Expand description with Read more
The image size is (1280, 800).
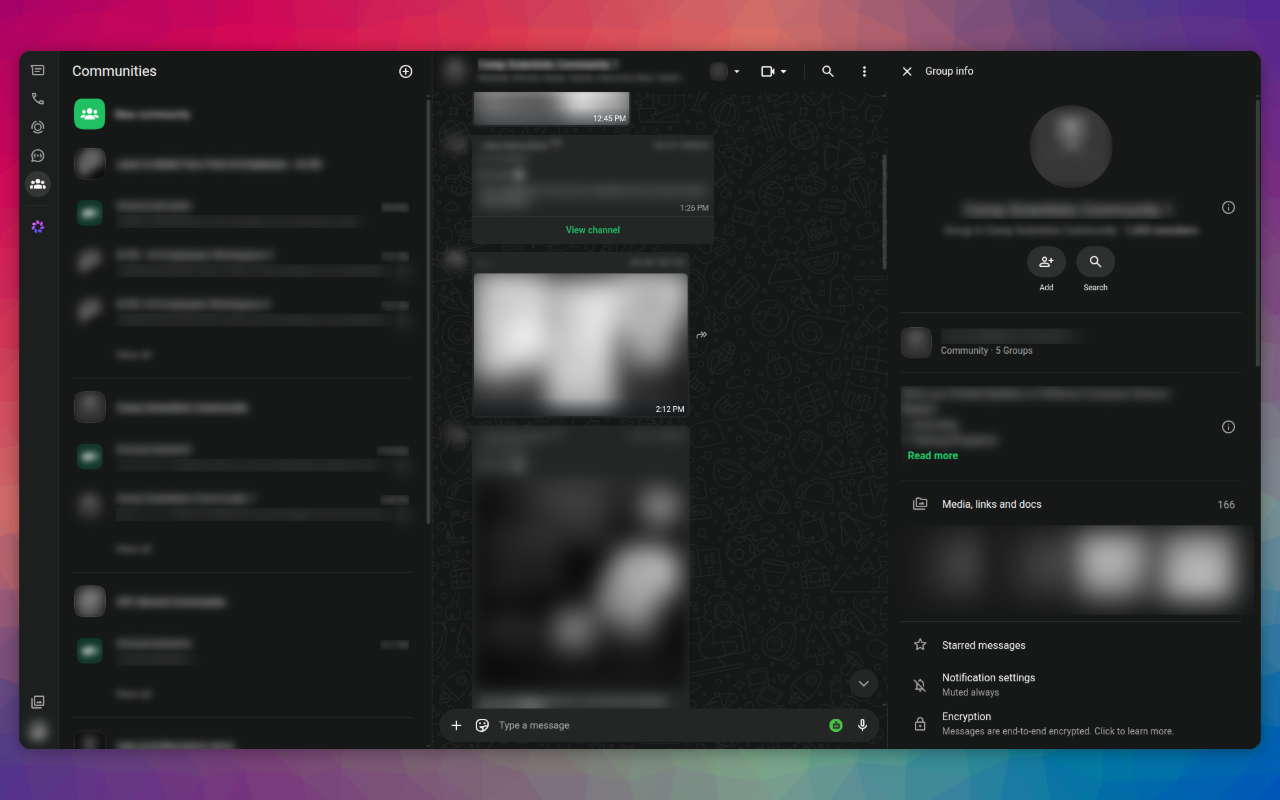[933, 456]
